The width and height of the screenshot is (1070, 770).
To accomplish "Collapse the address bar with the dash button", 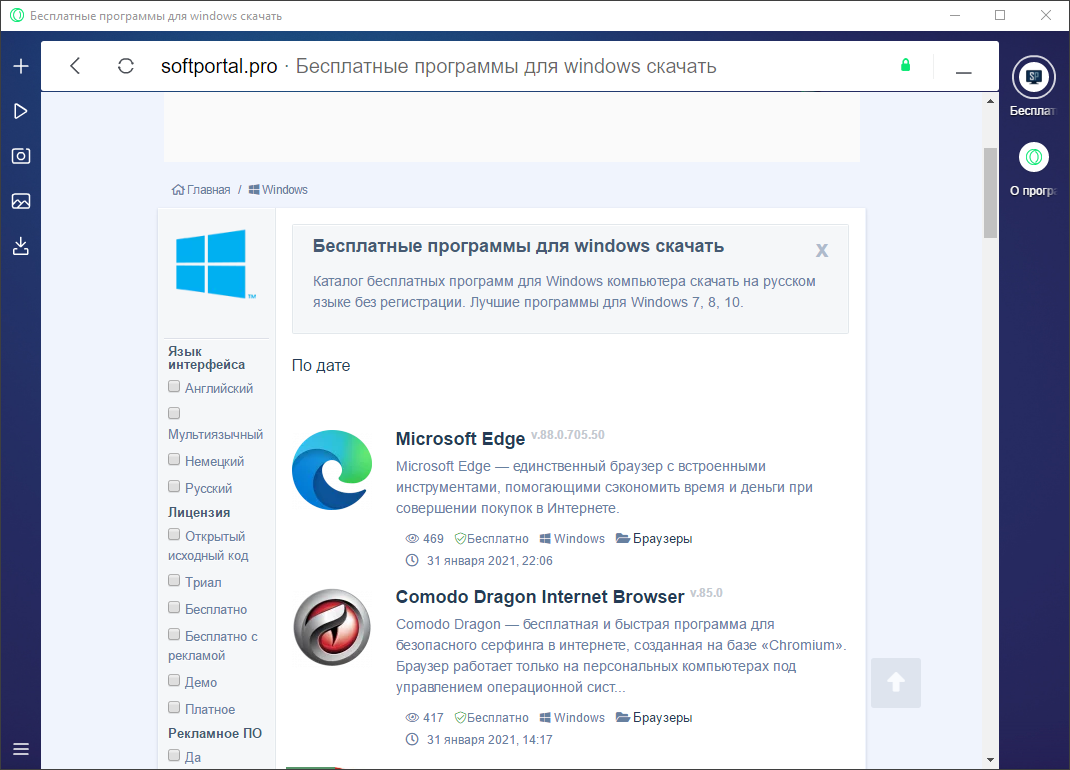I will pos(964,72).
